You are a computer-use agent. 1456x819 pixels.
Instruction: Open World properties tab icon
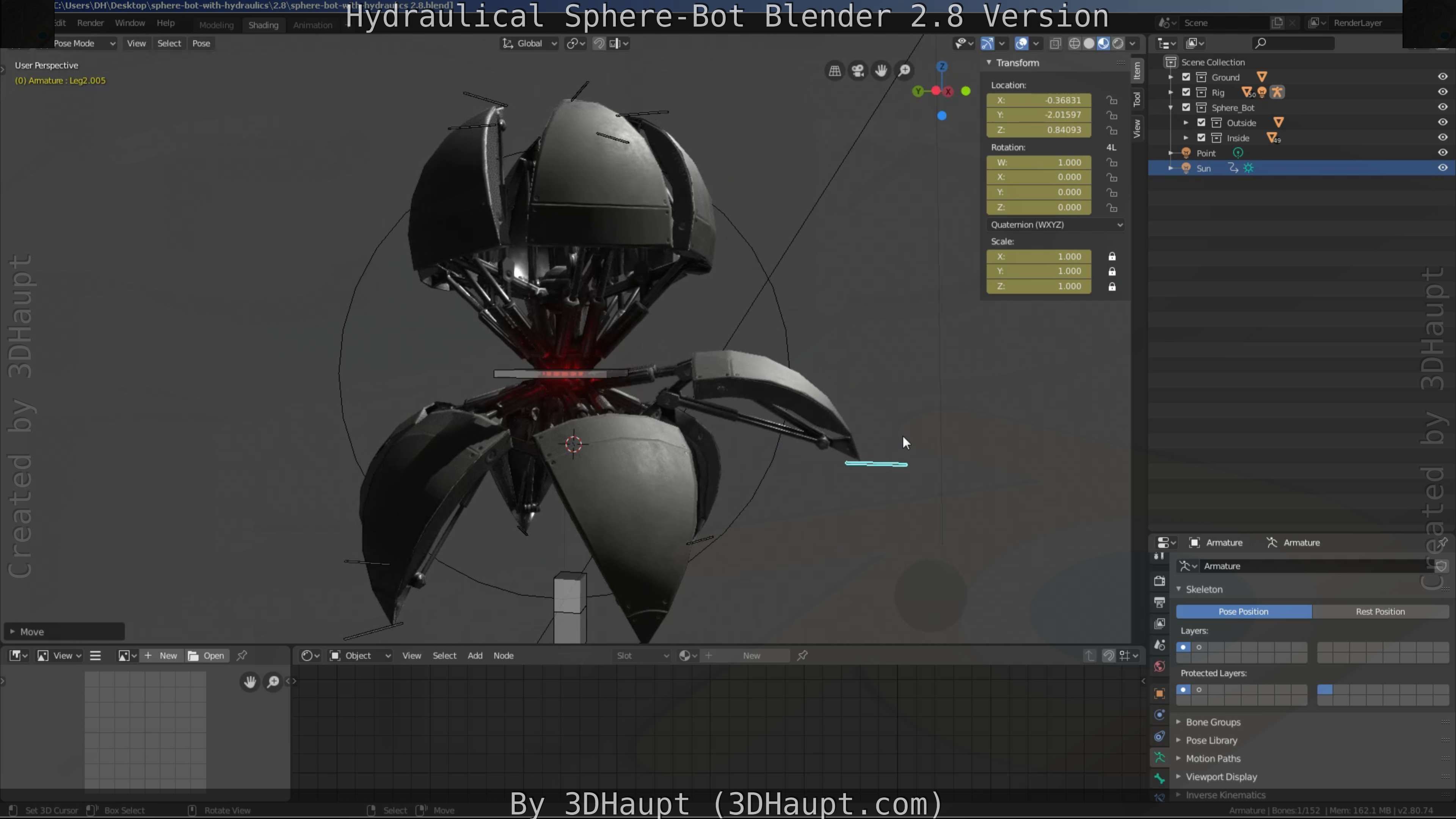tap(1159, 667)
